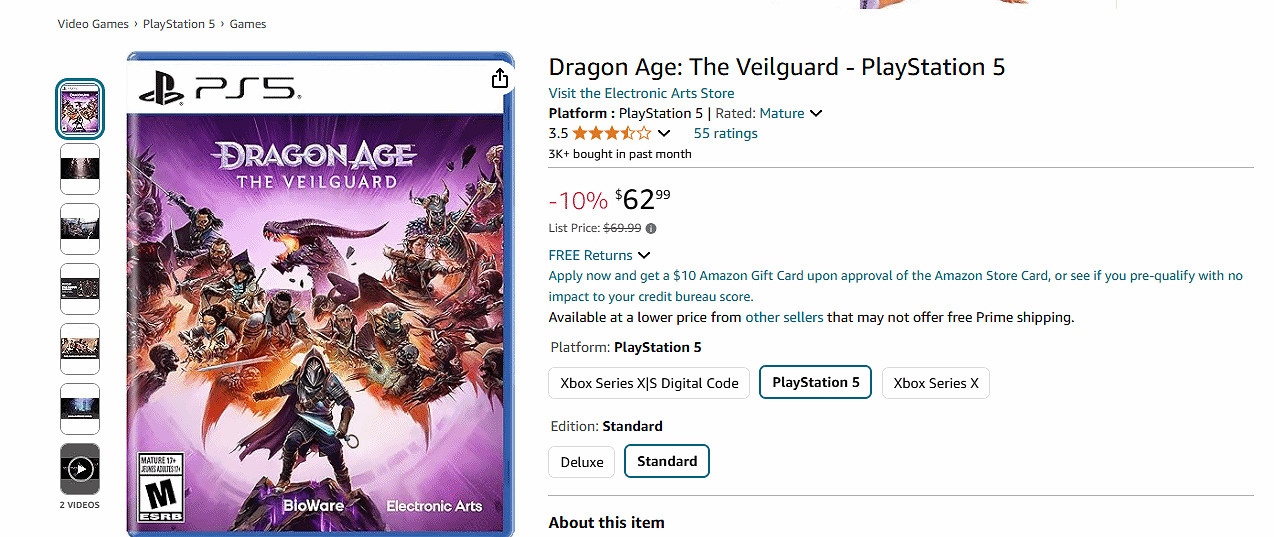Click the List Price info icon
Screen dimensions: 1274x537
651,228
